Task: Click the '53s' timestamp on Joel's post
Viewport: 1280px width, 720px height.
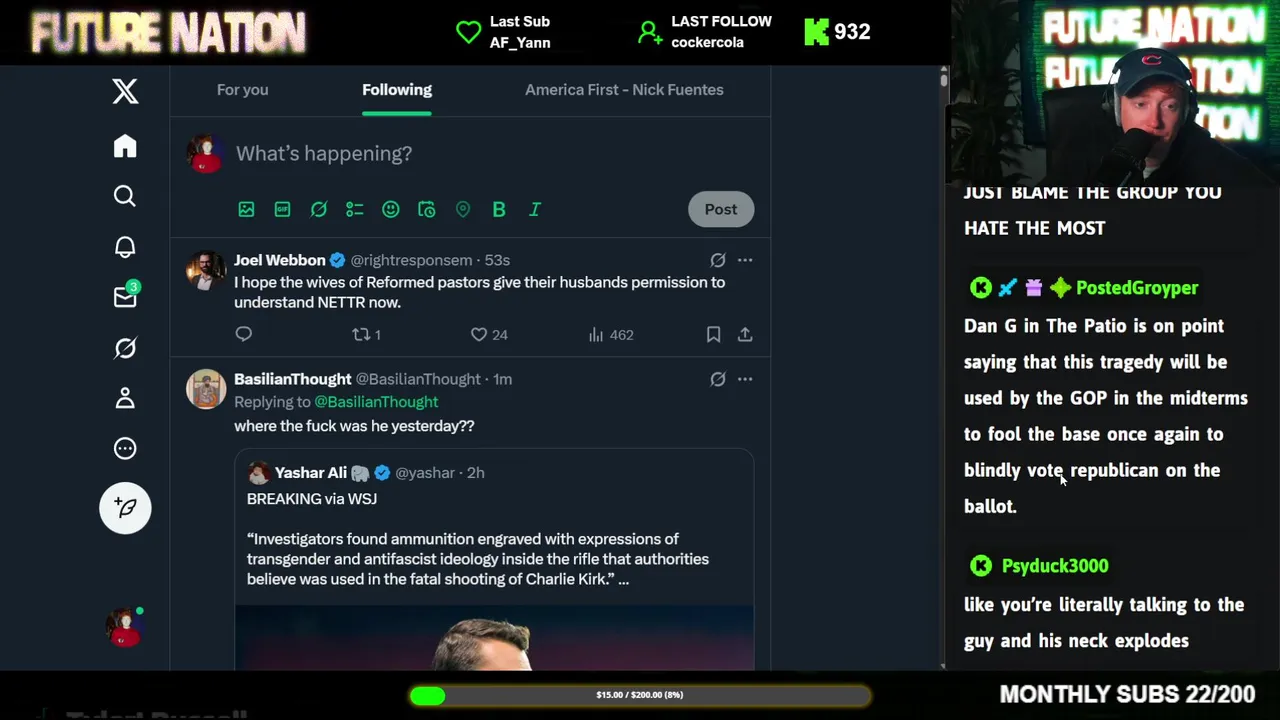Action: (497, 260)
